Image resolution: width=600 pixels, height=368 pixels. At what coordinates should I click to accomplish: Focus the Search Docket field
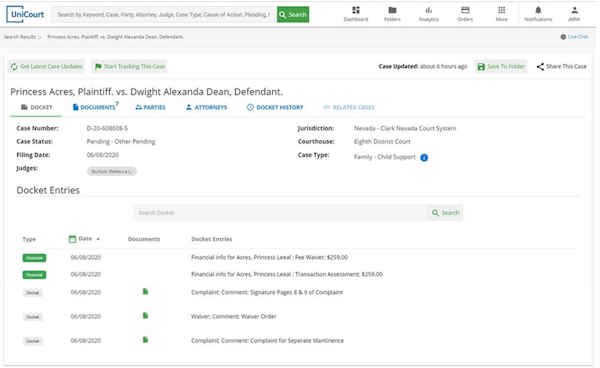click(280, 213)
